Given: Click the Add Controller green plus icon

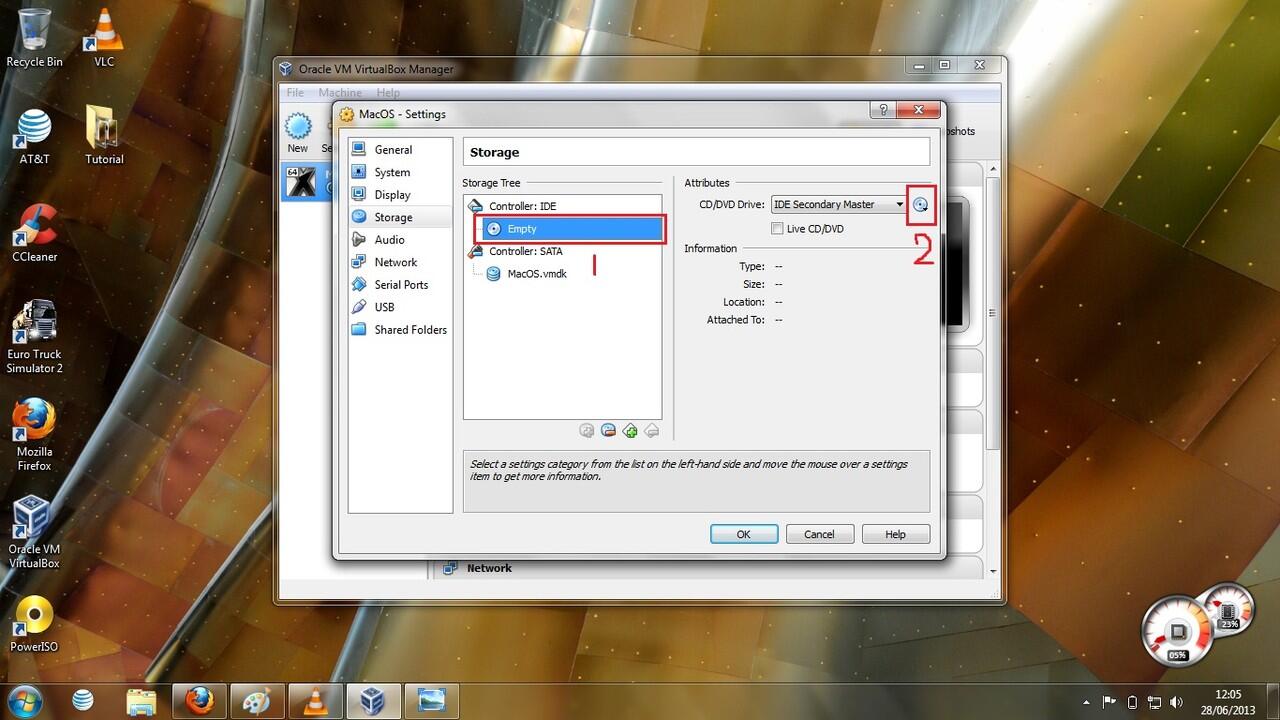Looking at the screenshot, I should click(x=630, y=431).
